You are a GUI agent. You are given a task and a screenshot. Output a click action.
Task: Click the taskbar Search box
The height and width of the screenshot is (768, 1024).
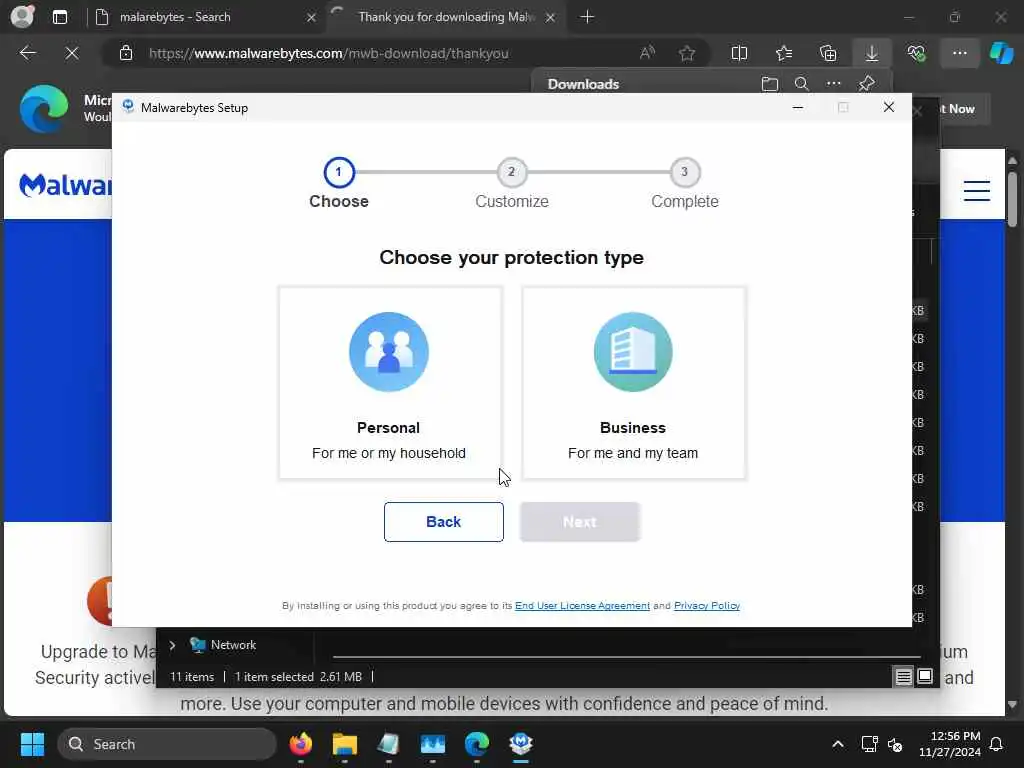coord(167,744)
